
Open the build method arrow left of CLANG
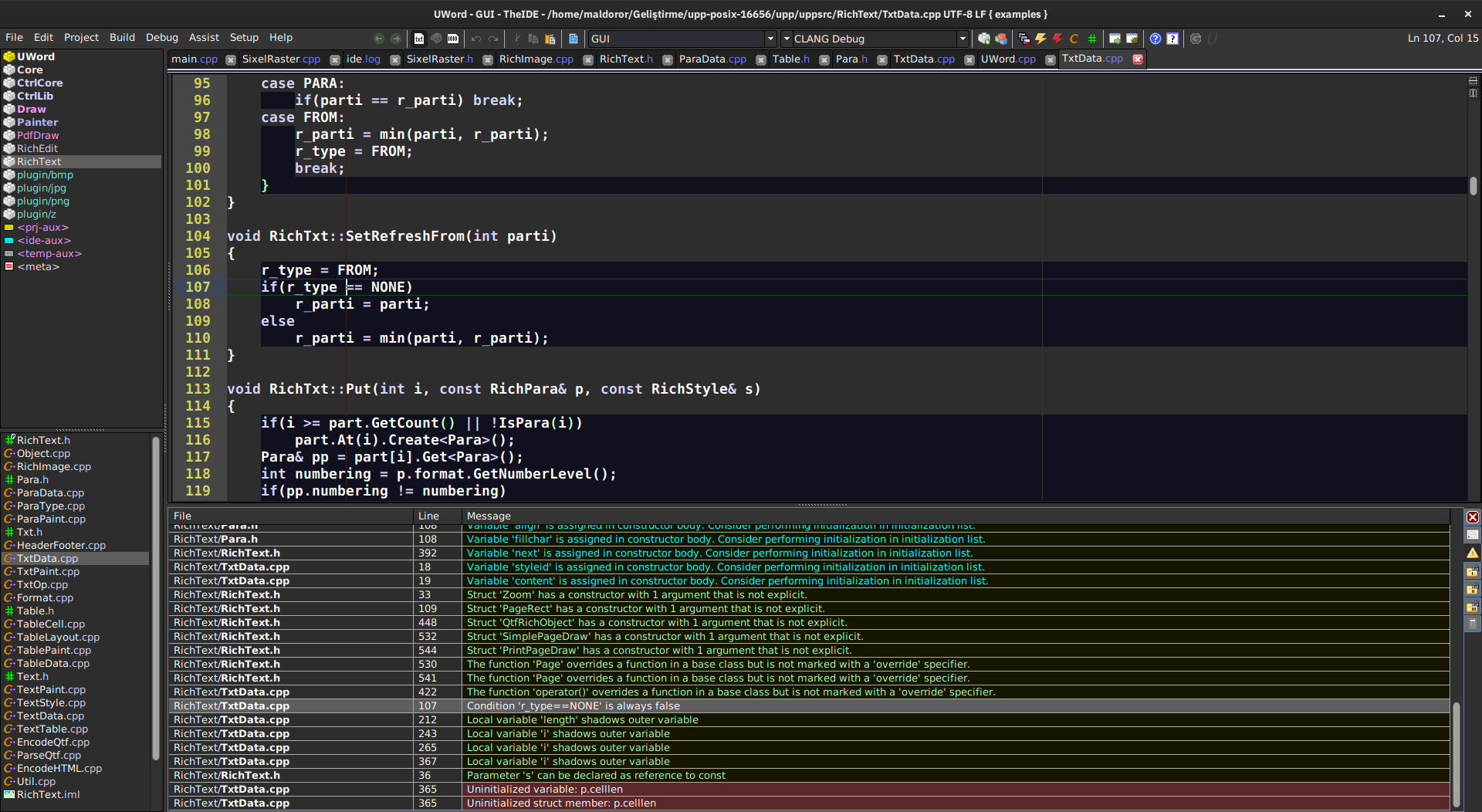(787, 39)
